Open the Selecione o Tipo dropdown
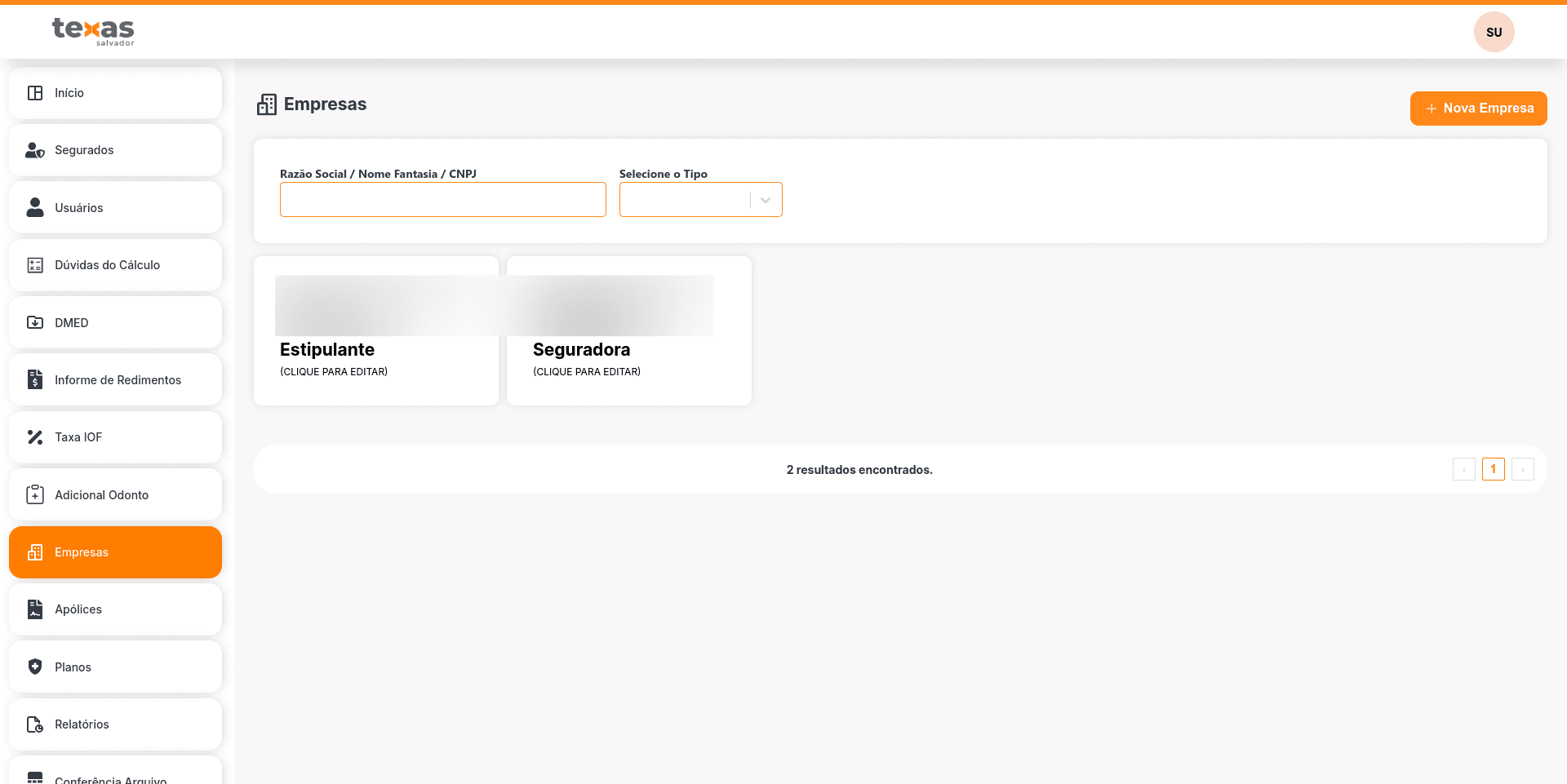The width and height of the screenshot is (1567, 784). 684,200
